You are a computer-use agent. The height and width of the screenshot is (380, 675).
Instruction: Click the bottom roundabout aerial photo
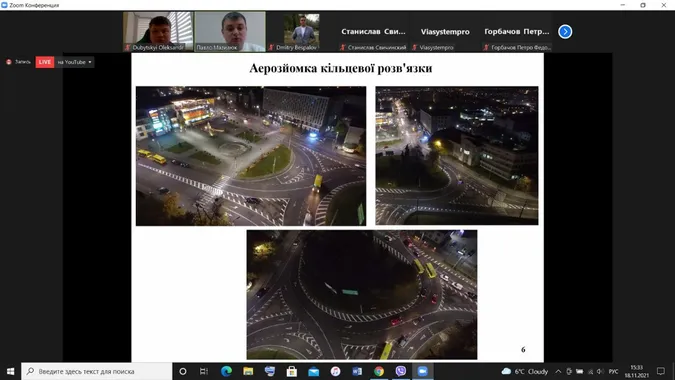point(362,295)
